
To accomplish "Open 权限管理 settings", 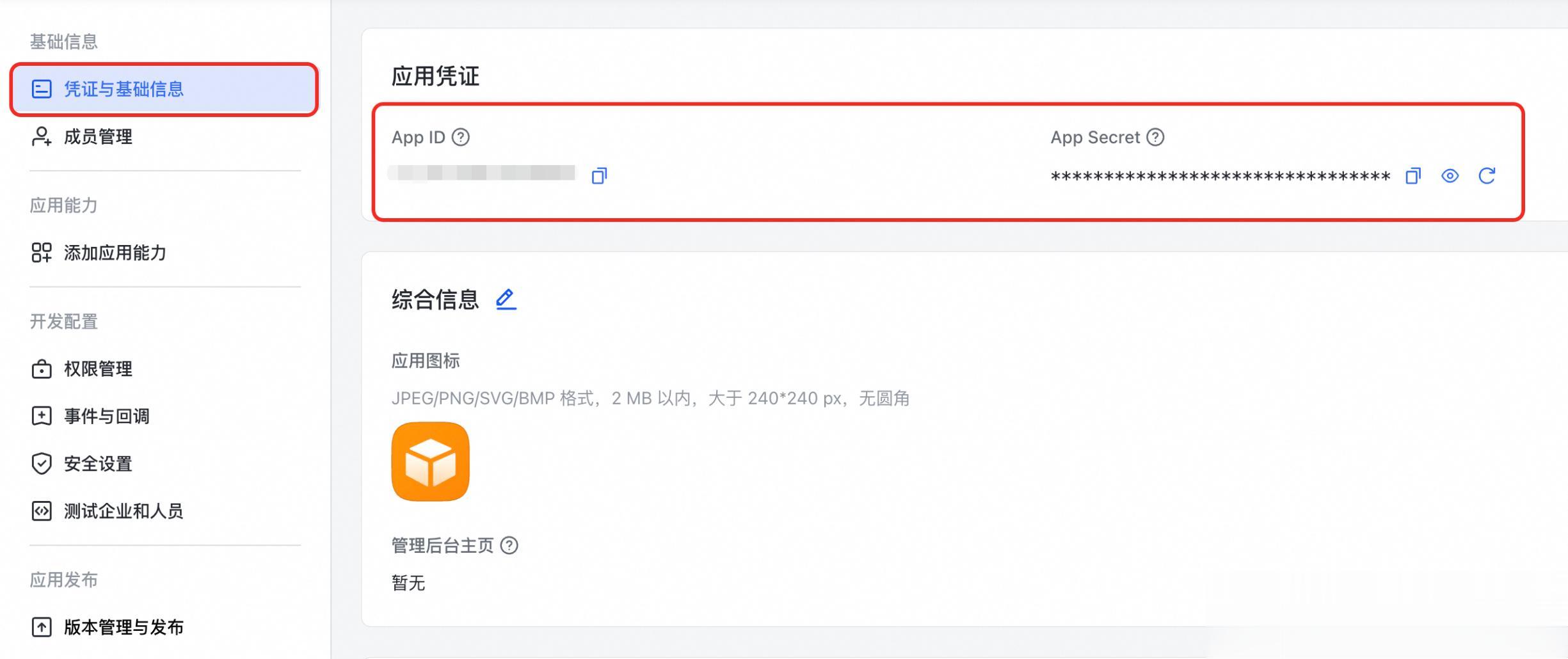I will (98, 369).
